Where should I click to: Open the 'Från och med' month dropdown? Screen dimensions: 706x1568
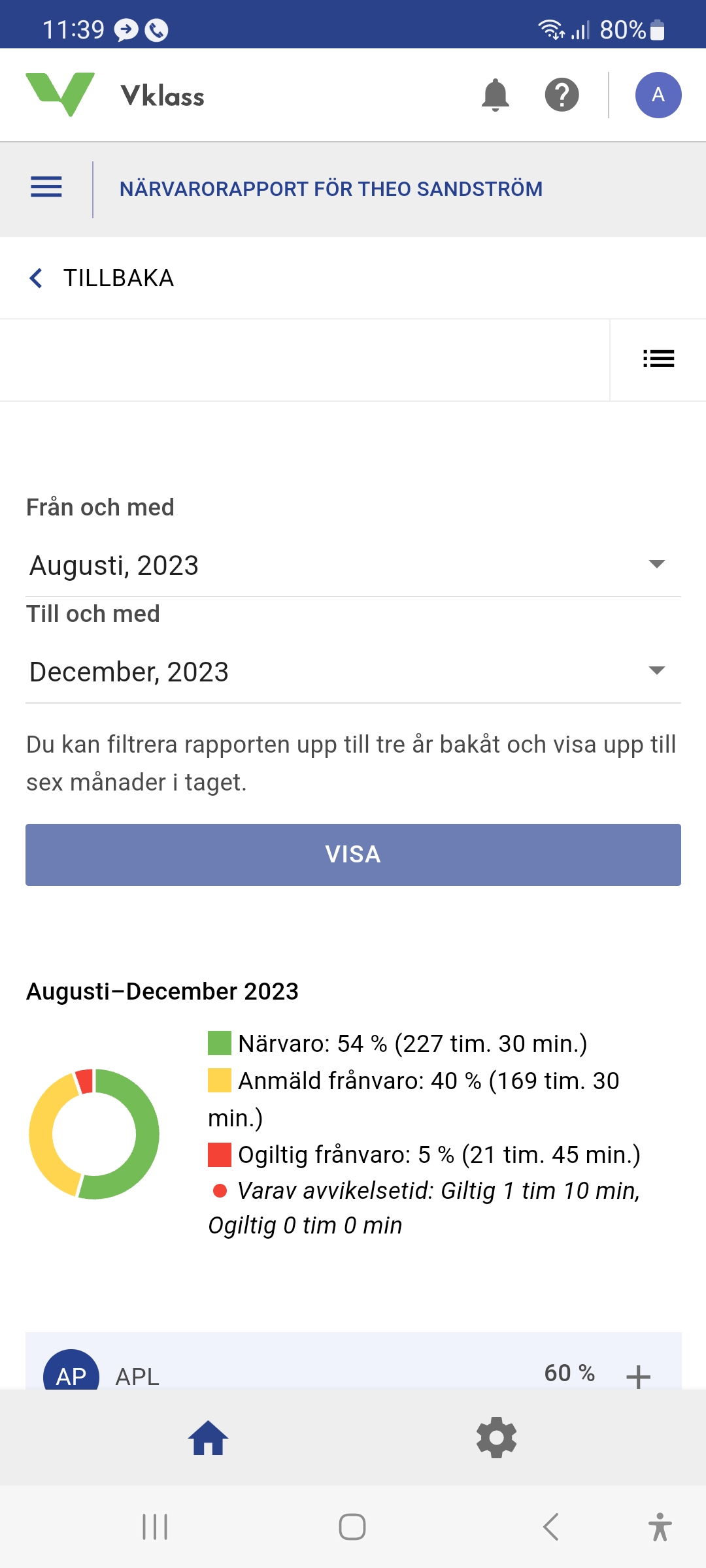353,565
